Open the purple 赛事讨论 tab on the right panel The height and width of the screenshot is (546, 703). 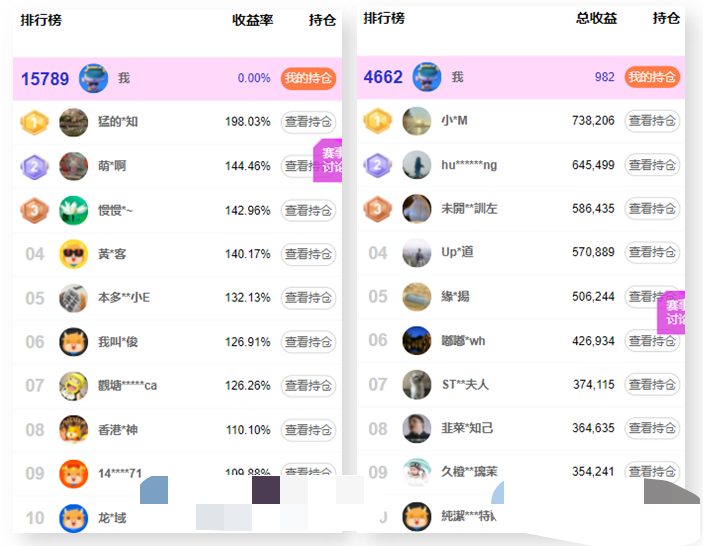[675, 312]
